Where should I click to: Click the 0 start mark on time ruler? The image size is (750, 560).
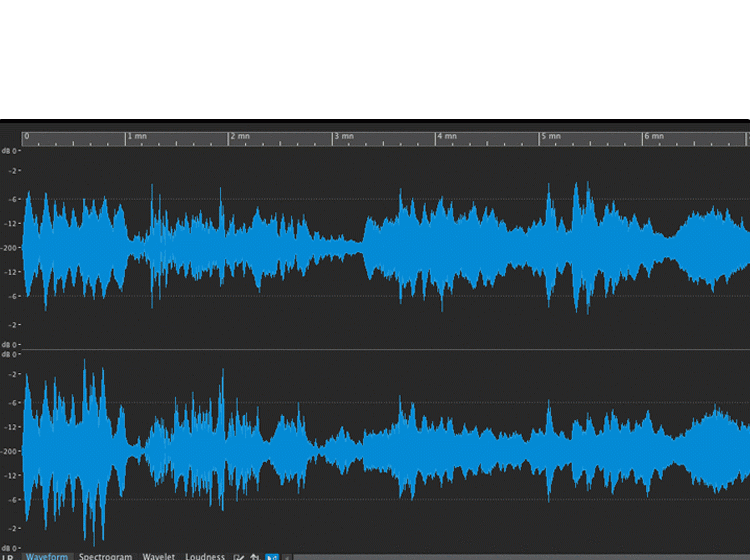click(x=27, y=136)
